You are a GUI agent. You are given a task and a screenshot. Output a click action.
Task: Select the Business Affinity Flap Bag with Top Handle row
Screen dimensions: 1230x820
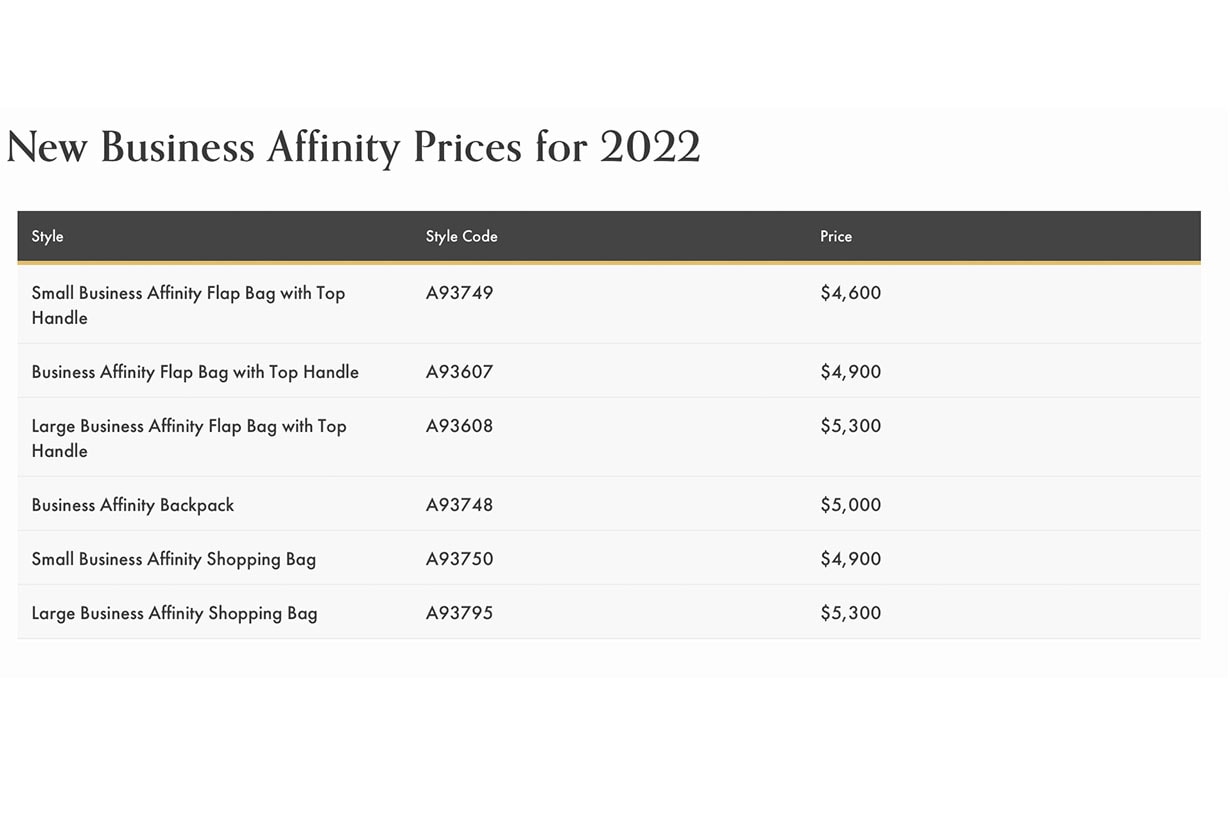coord(195,372)
